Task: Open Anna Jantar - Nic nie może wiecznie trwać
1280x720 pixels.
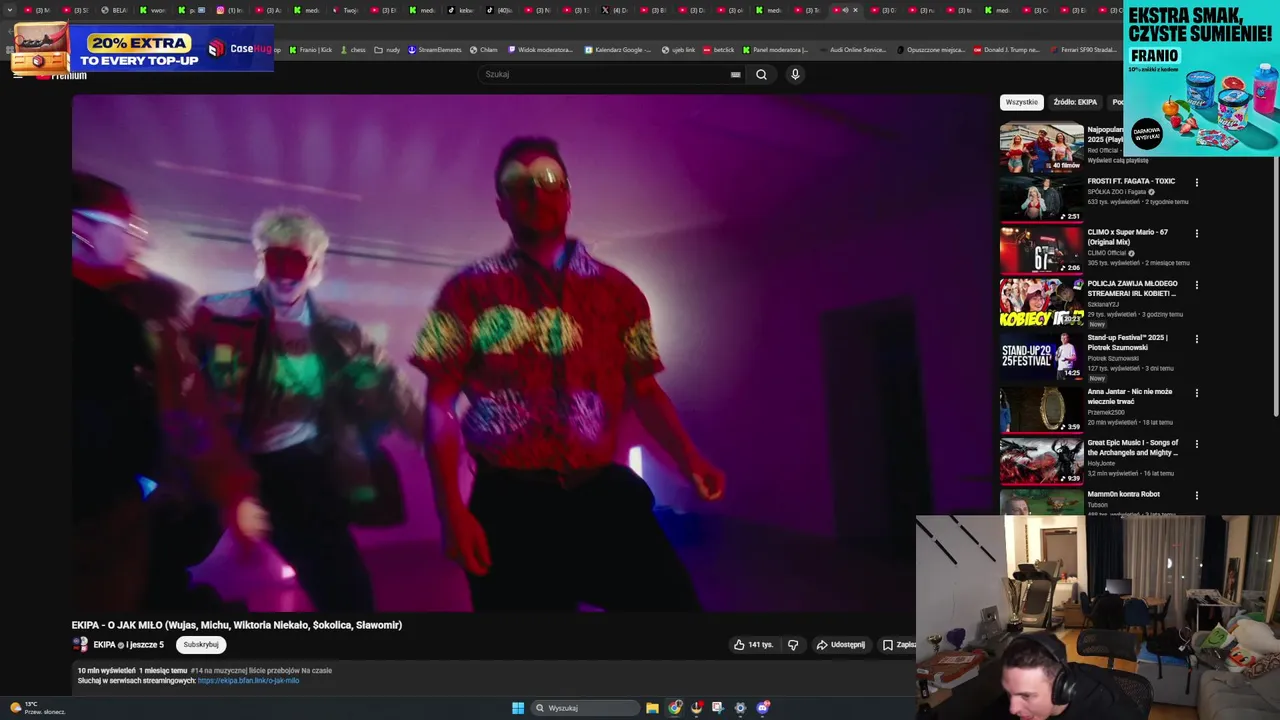Action: tap(1130, 397)
